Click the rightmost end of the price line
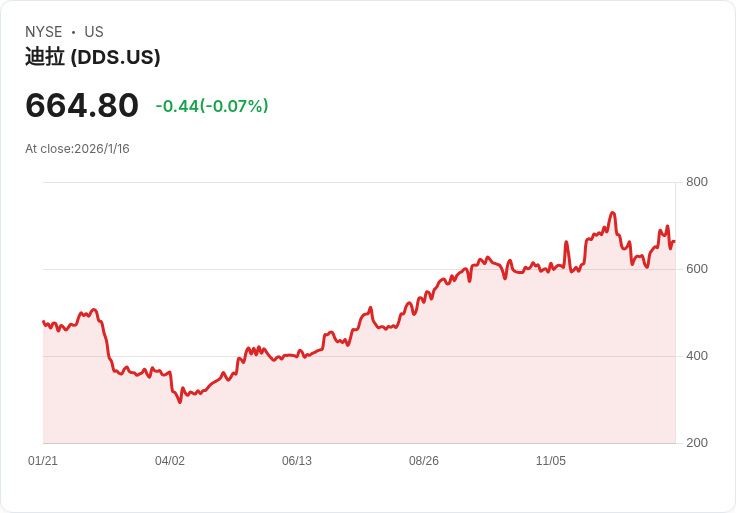This screenshot has width=736, height=513. (x=674, y=241)
